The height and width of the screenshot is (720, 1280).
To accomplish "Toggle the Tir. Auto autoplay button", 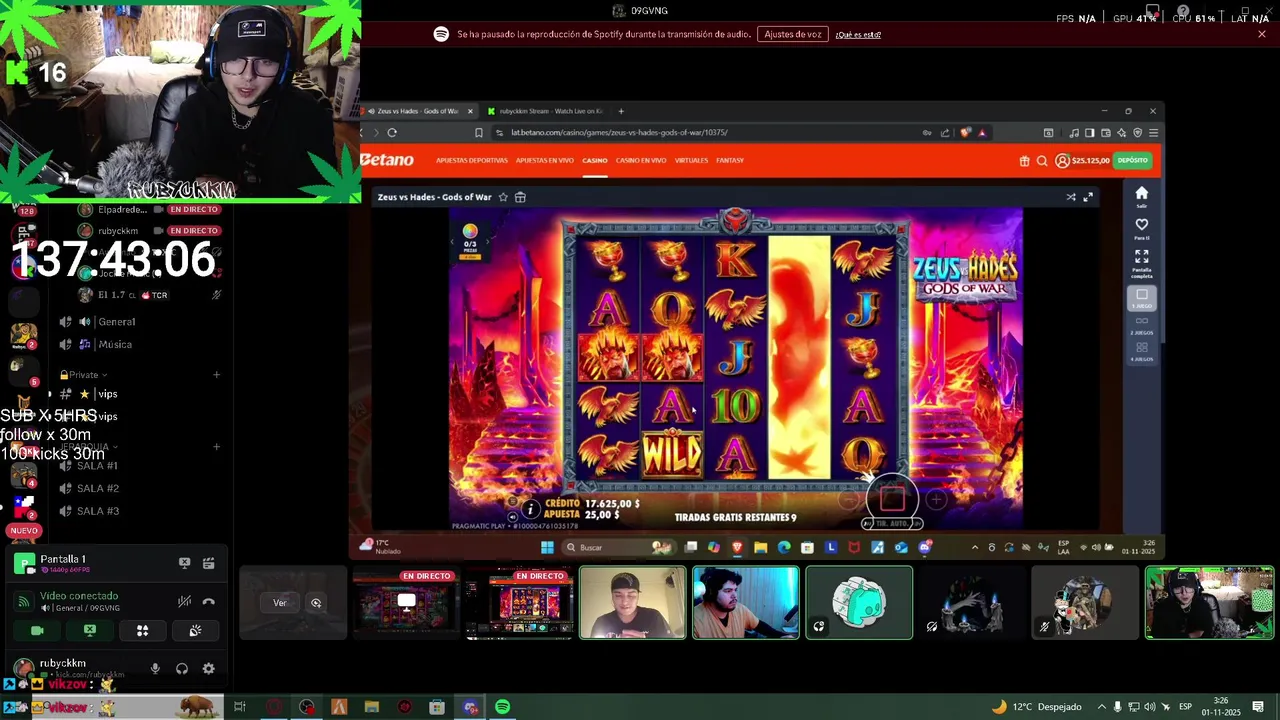I will coord(892,523).
